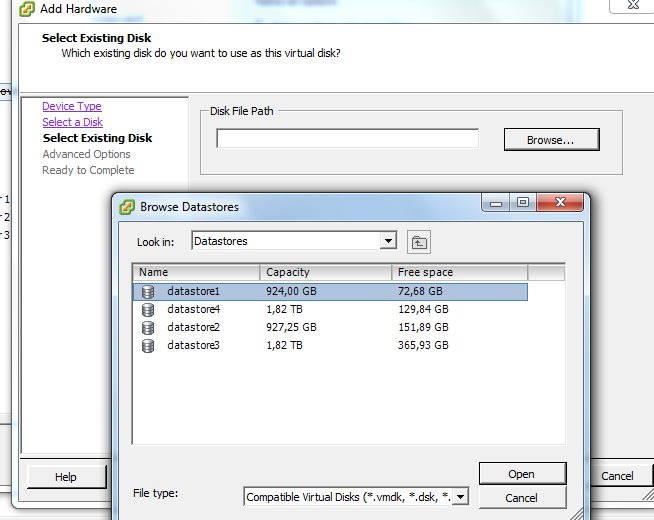Click the Browse... button
This screenshot has height=520, width=654.
(x=551, y=140)
